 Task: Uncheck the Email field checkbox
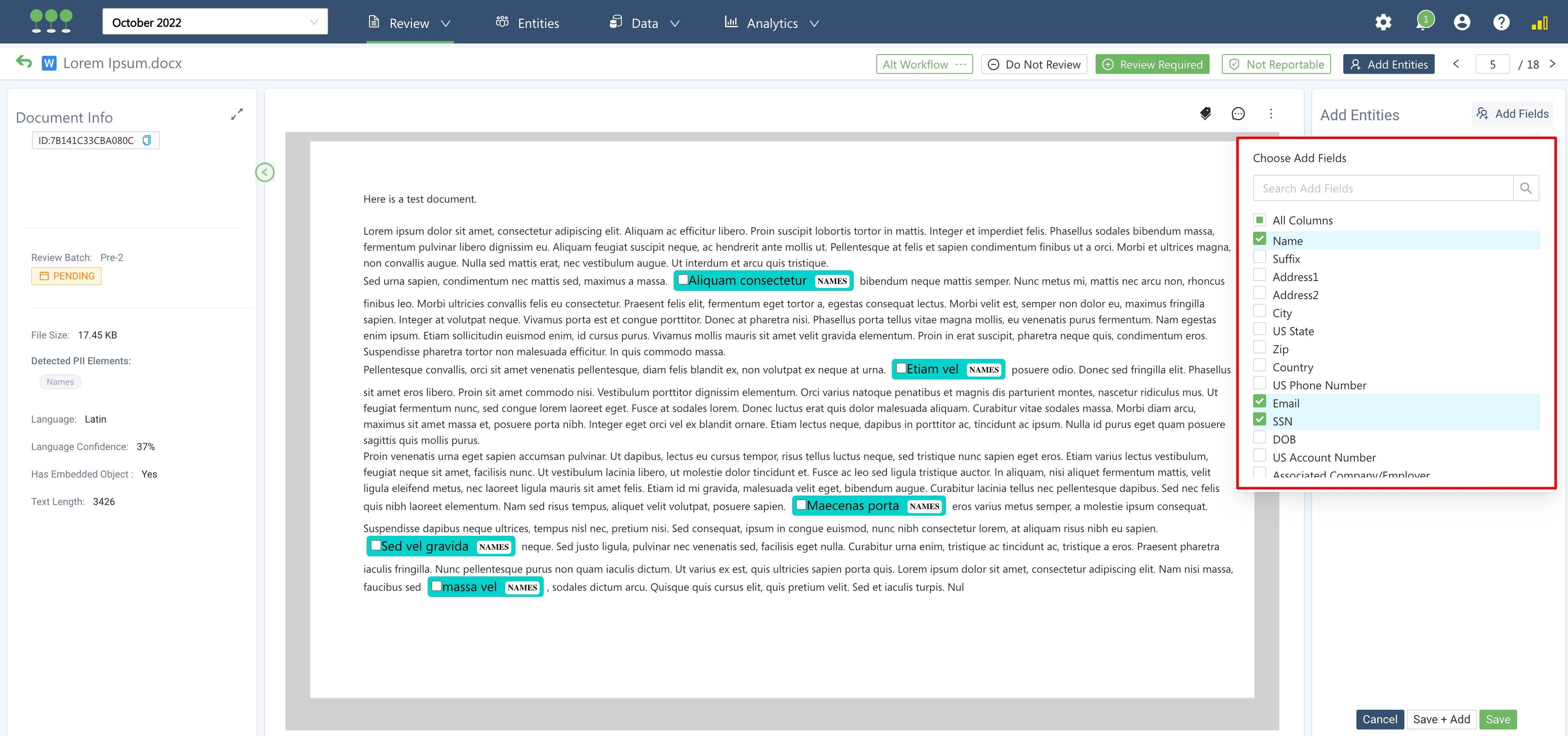[1259, 402]
